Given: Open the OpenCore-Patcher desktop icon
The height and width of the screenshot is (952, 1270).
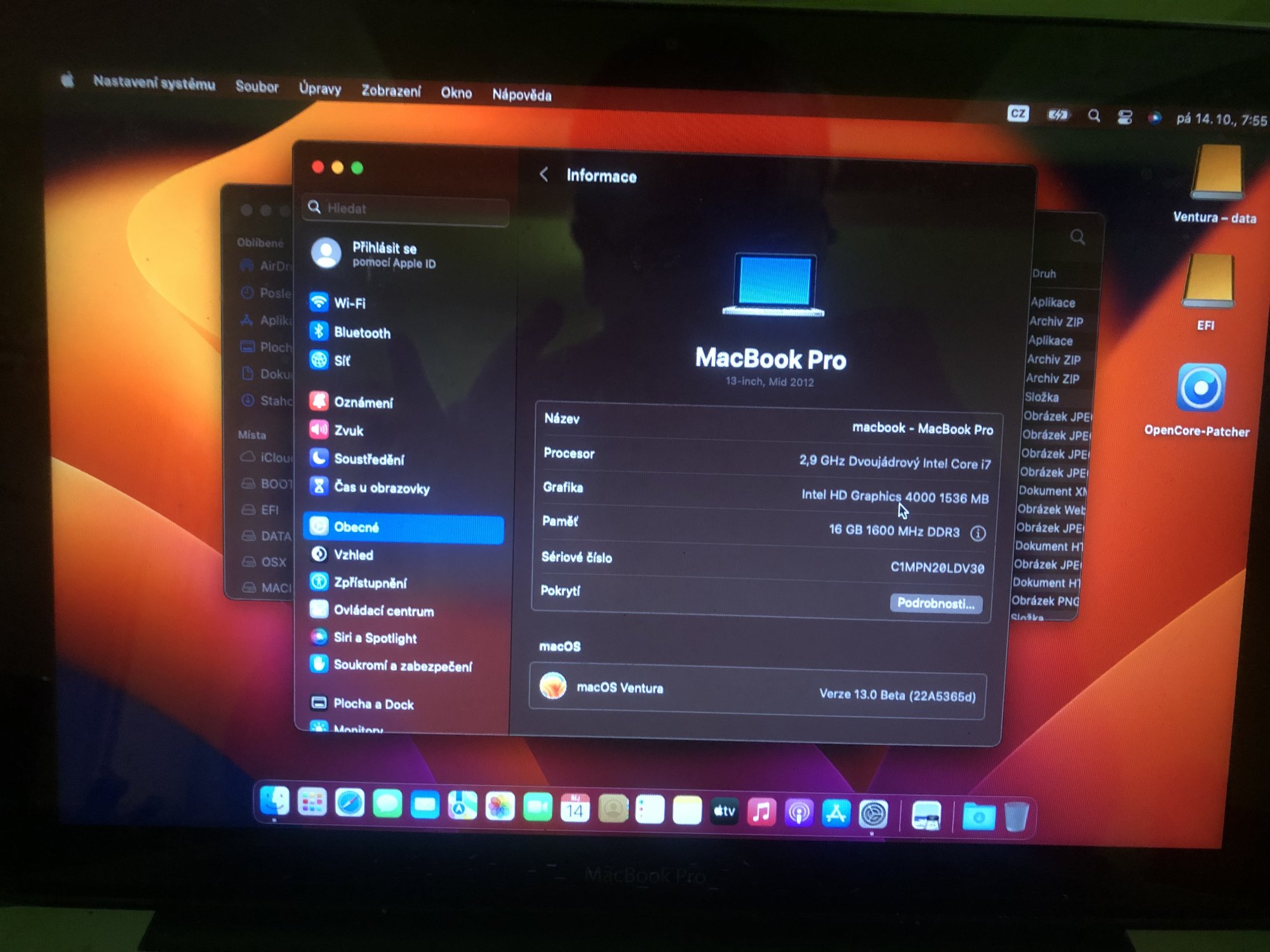Looking at the screenshot, I should point(1200,389).
